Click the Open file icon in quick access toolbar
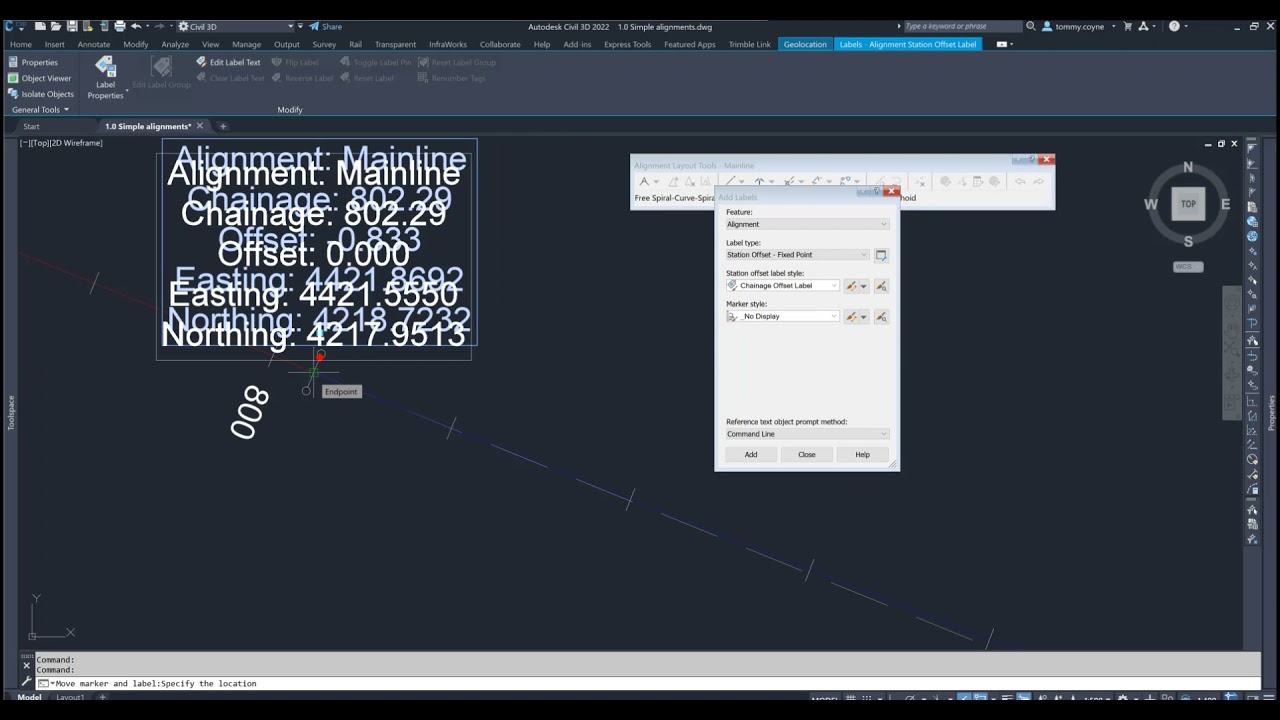This screenshot has height=720, width=1280. coord(55,26)
